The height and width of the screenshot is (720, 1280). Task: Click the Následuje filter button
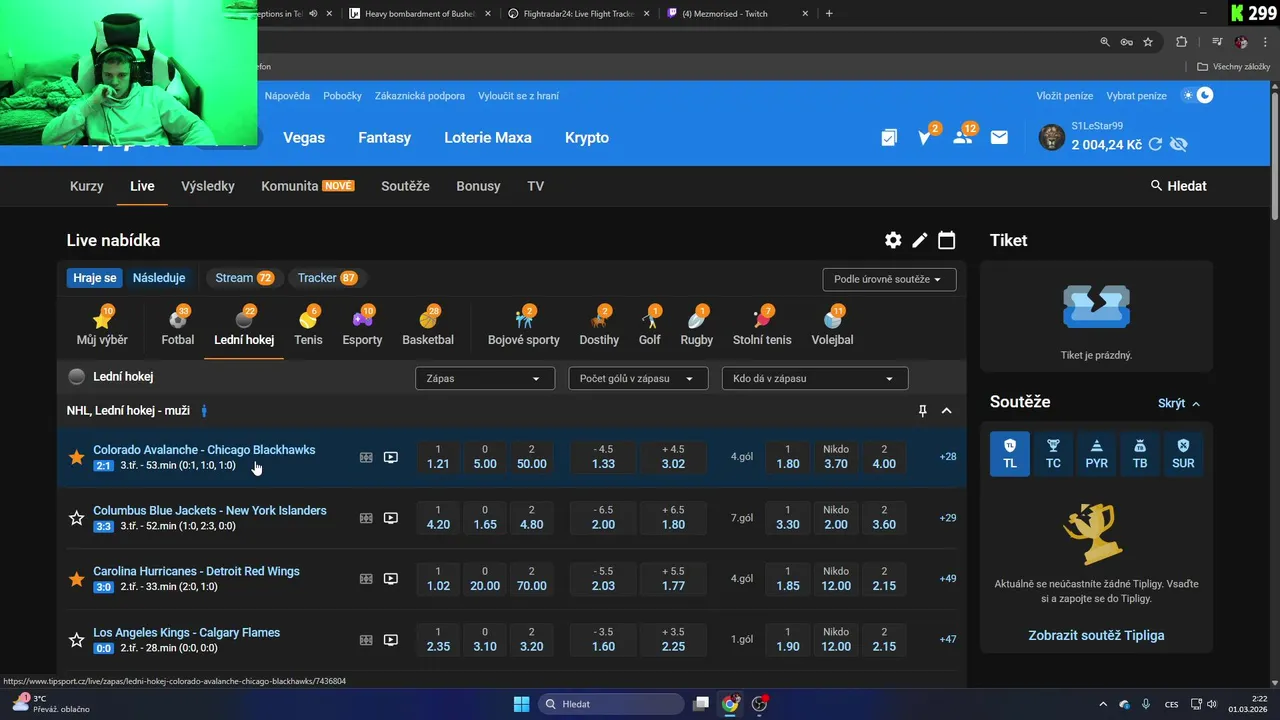159,278
